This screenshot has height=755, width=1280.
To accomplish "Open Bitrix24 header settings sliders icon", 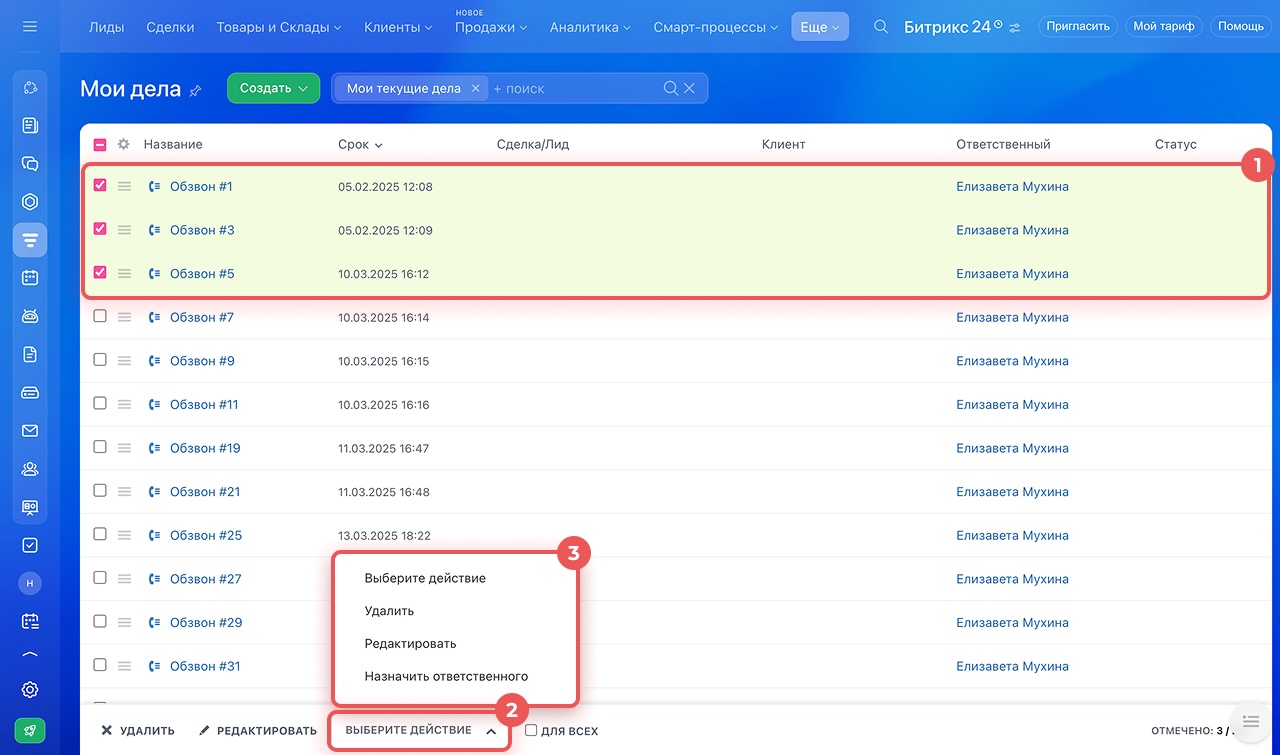I will point(1015,27).
